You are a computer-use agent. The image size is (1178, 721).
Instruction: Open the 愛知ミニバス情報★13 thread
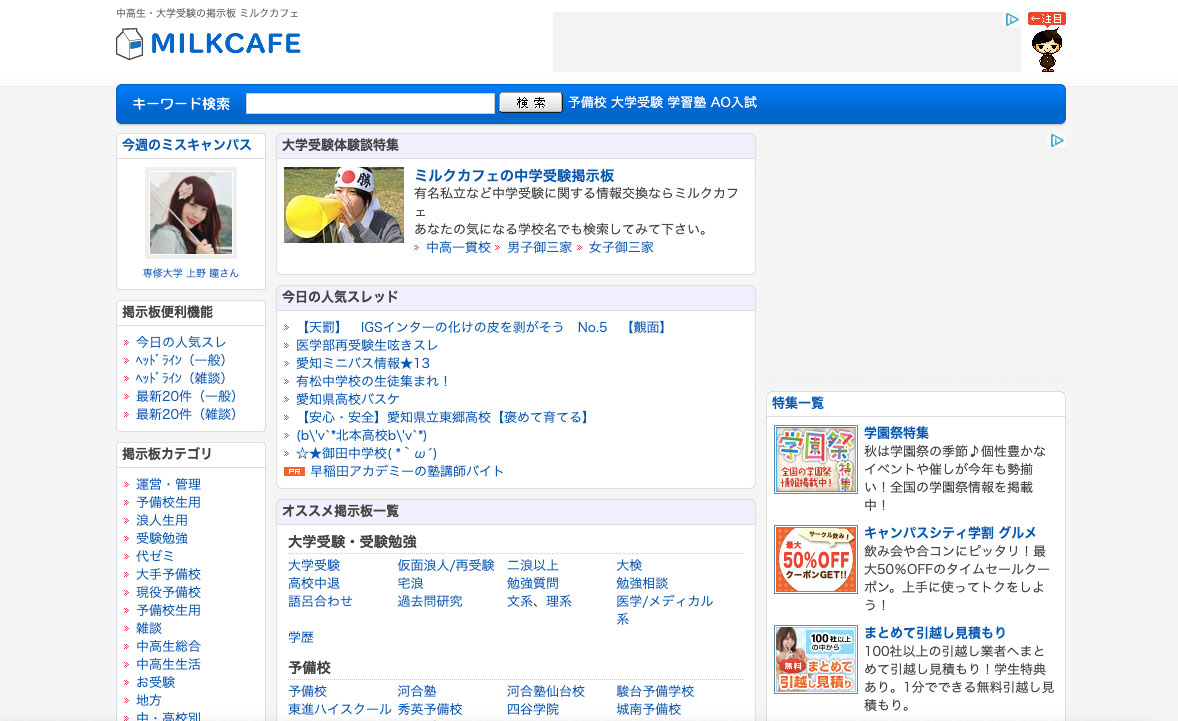[x=363, y=364]
